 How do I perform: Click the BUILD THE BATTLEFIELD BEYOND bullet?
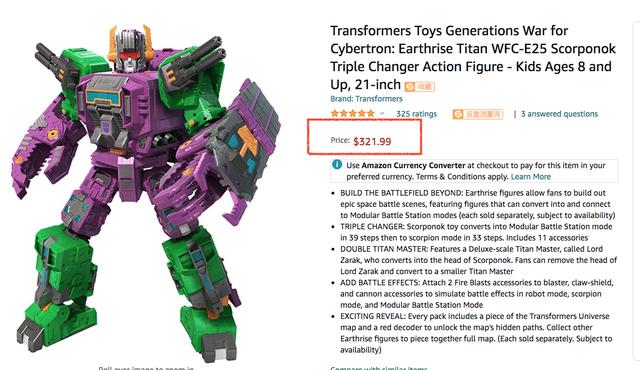(x=478, y=204)
